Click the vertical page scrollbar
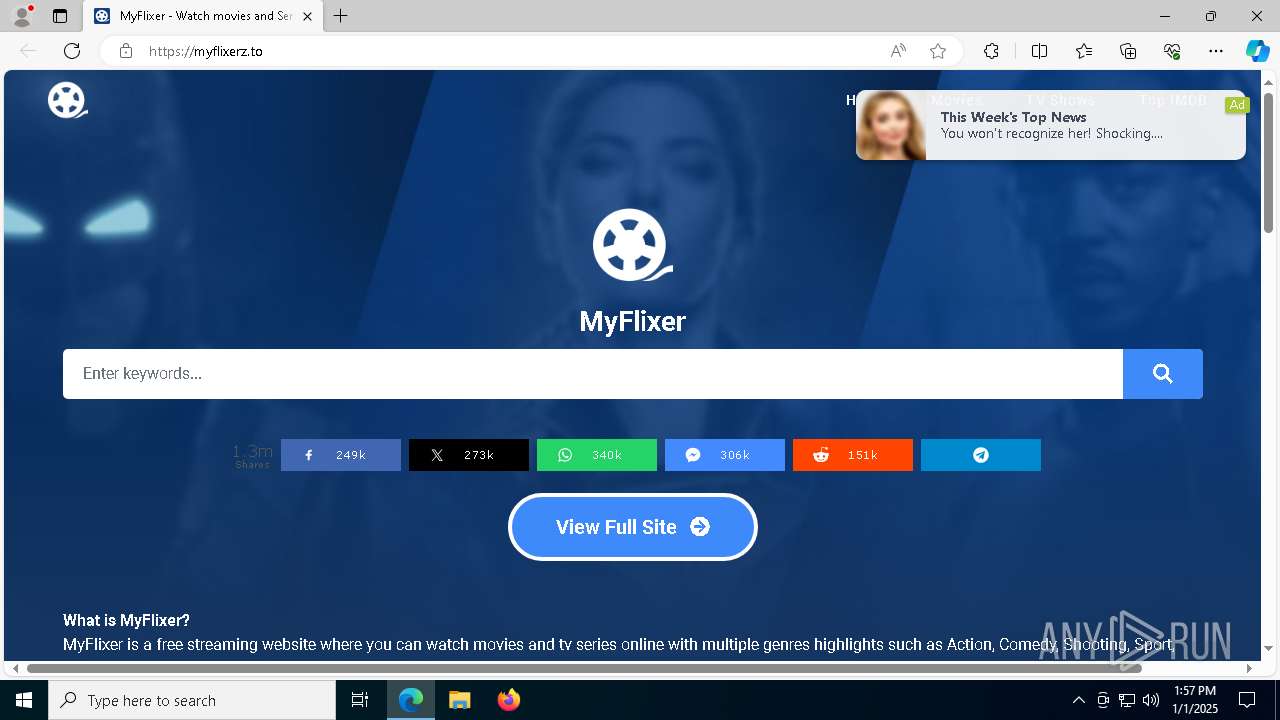The image size is (1280, 720). [1268, 164]
